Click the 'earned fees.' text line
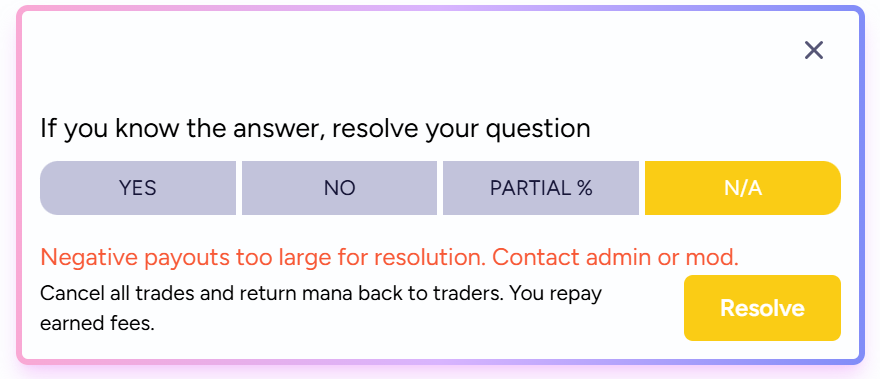 tap(97, 323)
